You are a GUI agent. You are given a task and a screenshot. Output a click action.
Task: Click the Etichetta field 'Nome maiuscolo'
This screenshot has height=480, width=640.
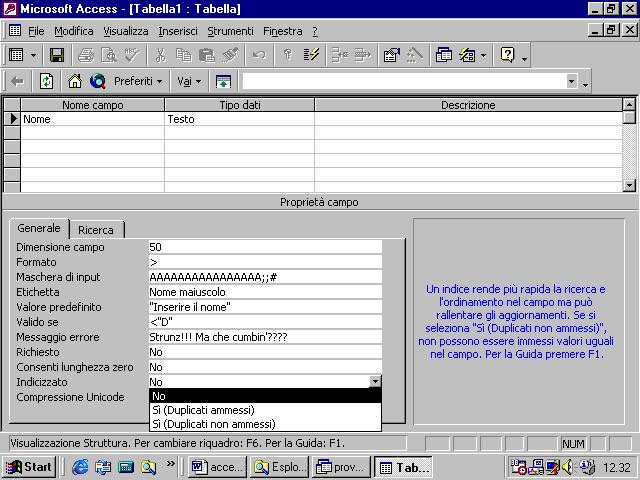click(265, 292)
